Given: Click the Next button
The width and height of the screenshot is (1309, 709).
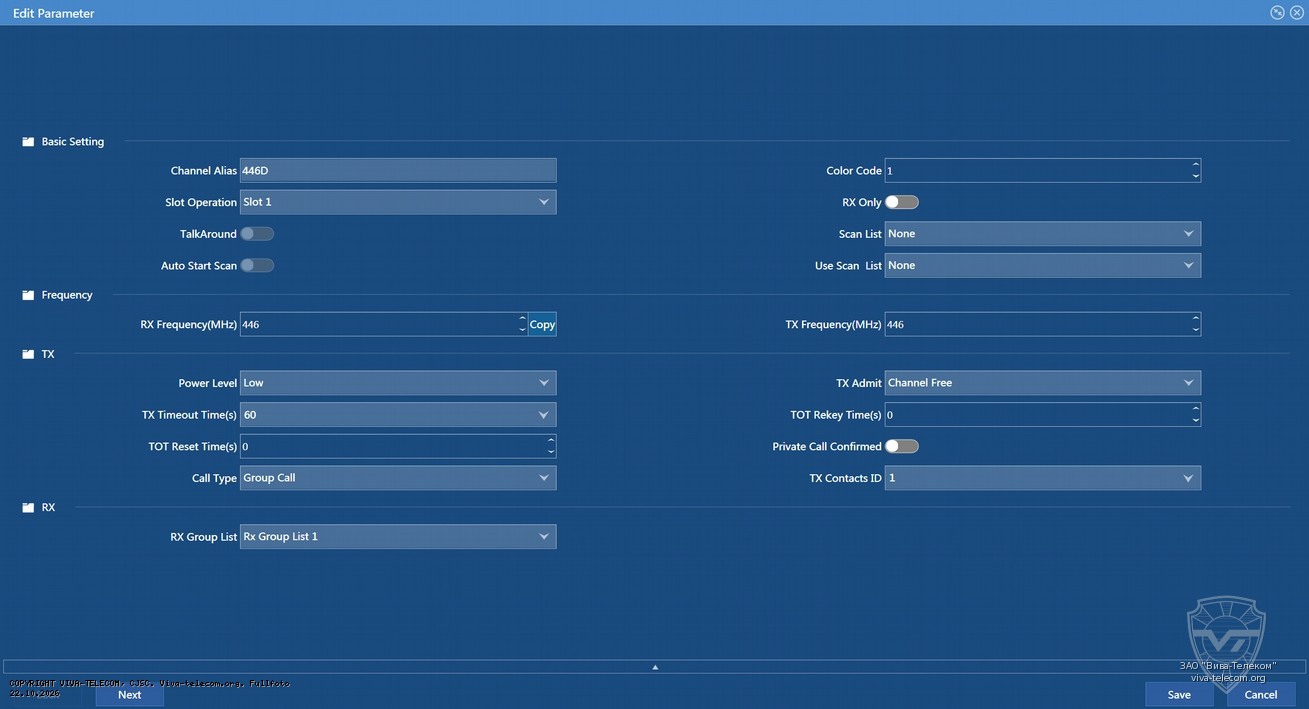Looking at the screenshot, I should pyautogui.click(x=130, y=695).
